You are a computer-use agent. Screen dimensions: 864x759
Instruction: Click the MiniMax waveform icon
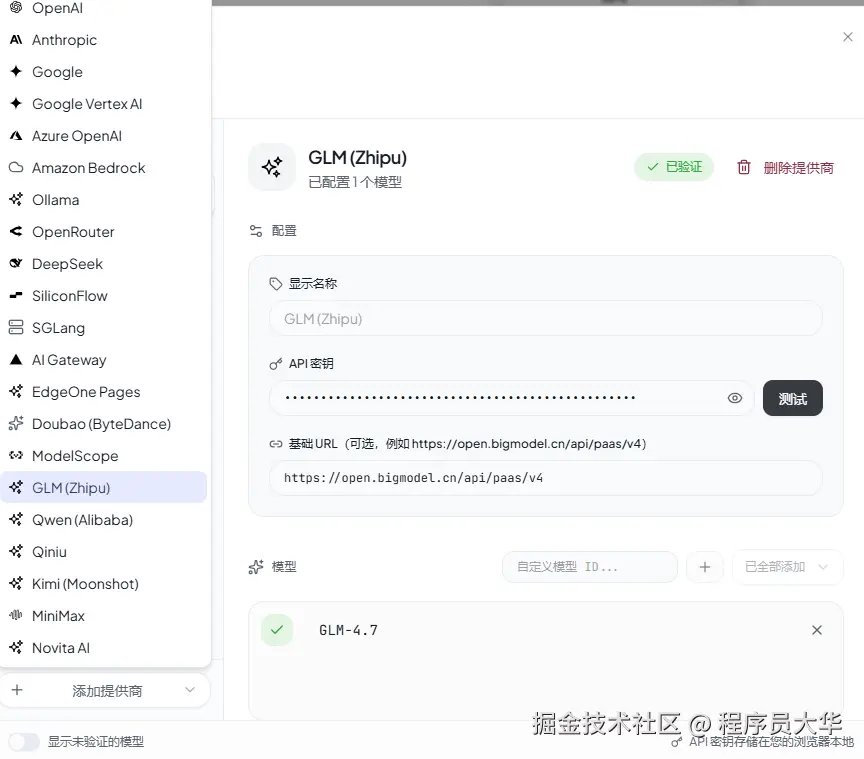(x=16, y=615)
